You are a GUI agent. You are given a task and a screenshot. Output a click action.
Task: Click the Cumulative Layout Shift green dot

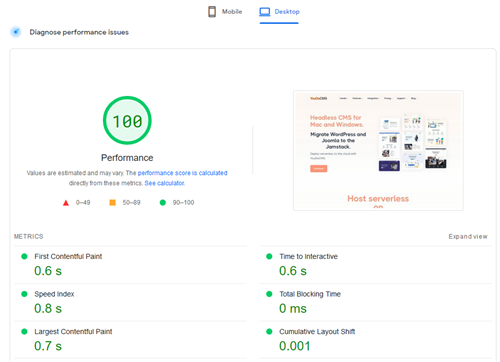point(269,332)
